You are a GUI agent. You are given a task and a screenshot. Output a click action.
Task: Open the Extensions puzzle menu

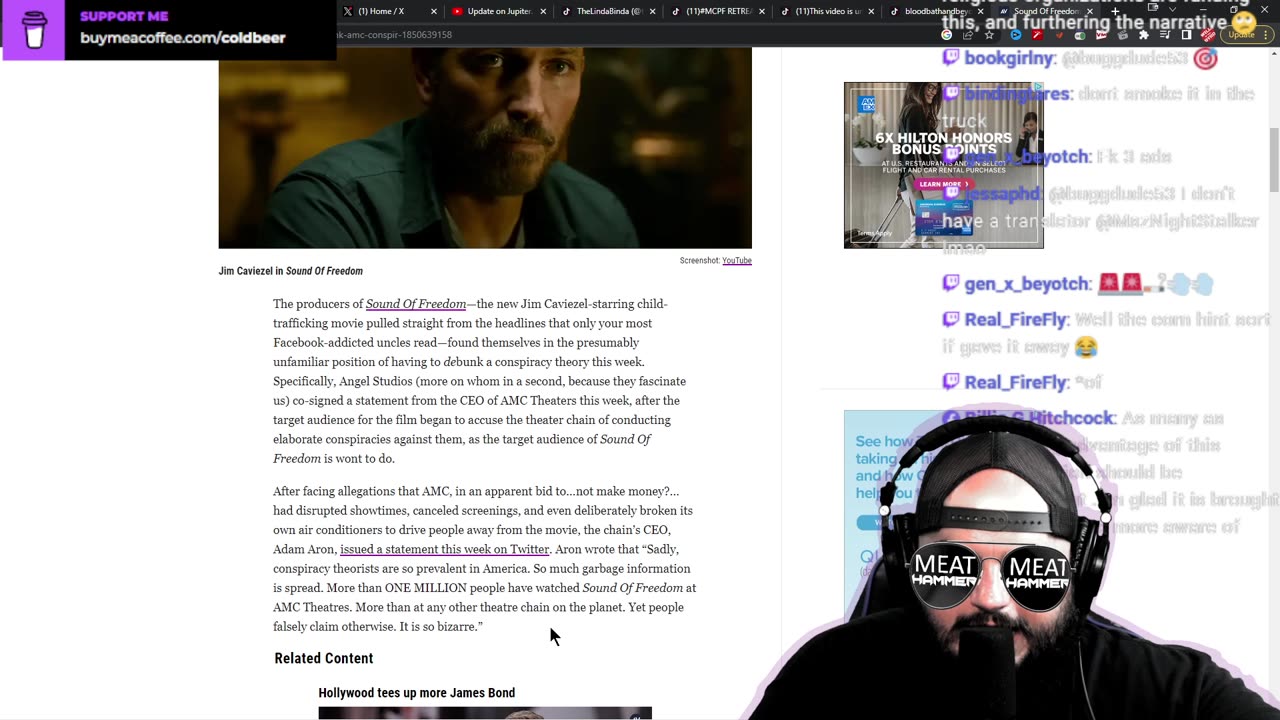click(x=1144, y=35)
